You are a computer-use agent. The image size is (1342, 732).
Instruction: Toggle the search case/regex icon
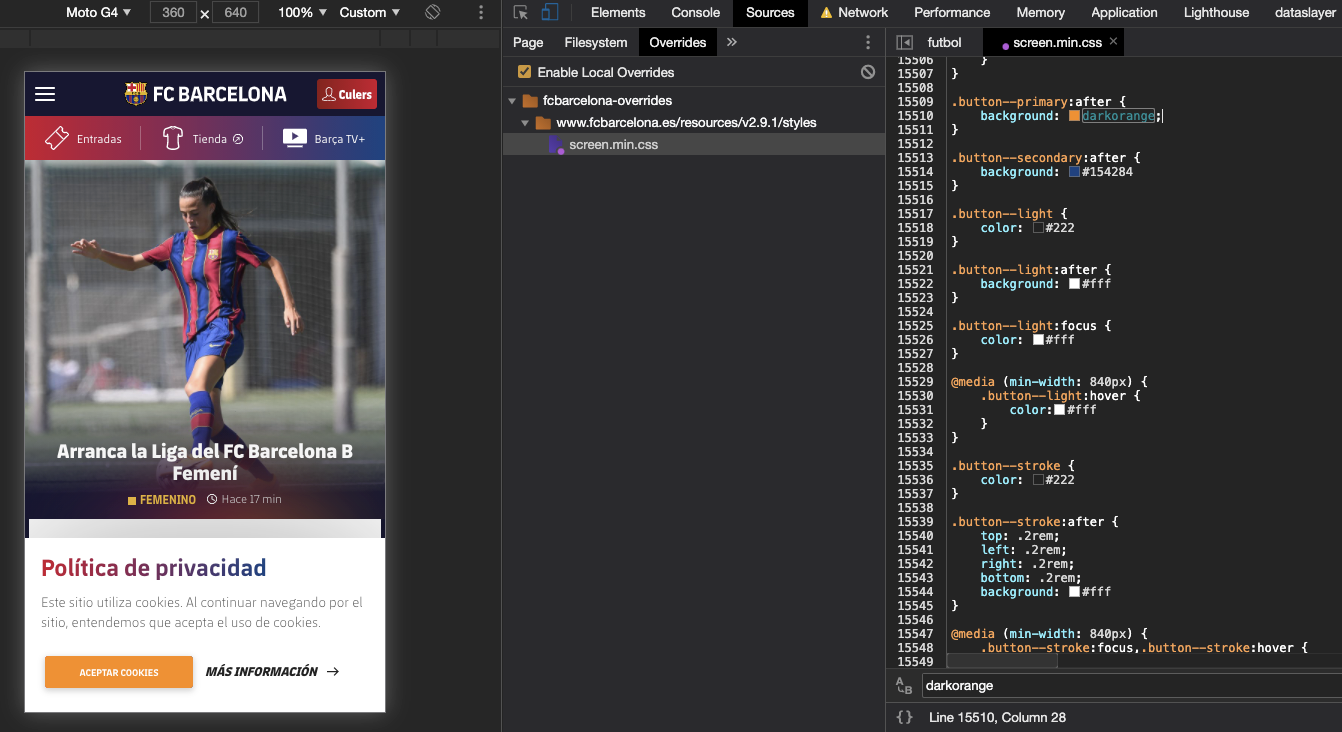[x=904, y=686]
